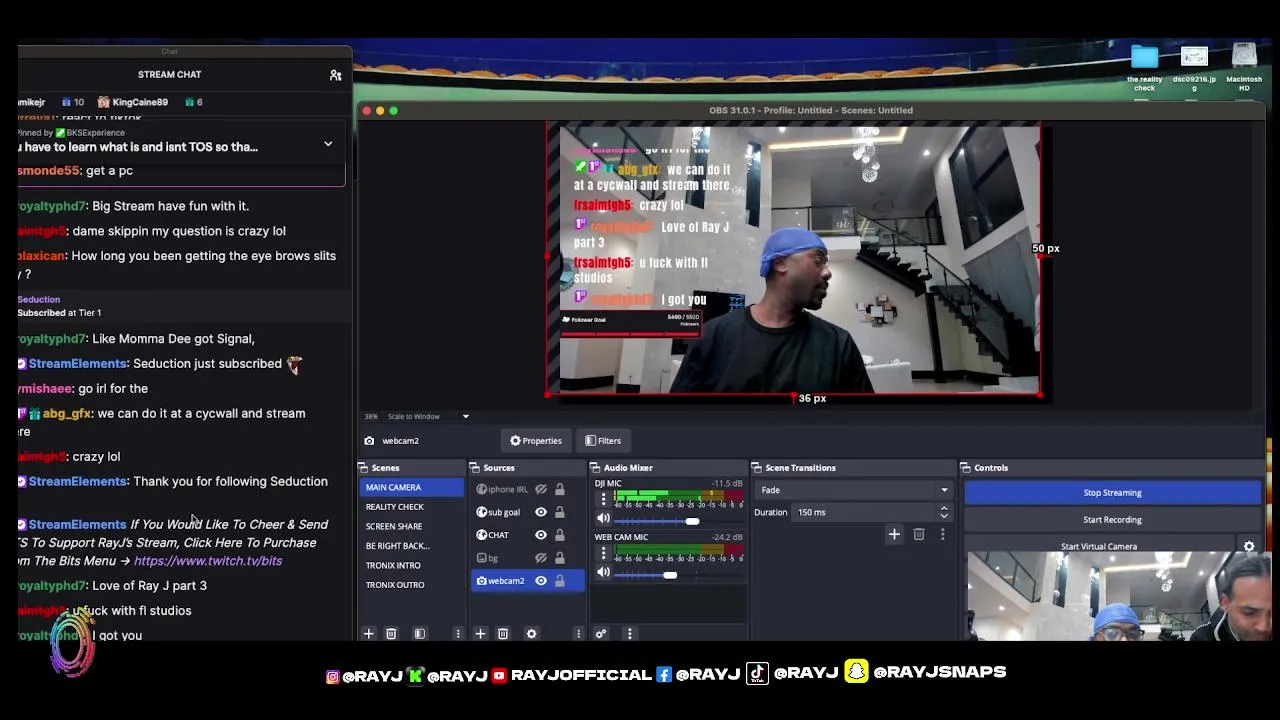Click the Properties button
The height and width of the screenshot is (720, 1280).
pos(536,441)
